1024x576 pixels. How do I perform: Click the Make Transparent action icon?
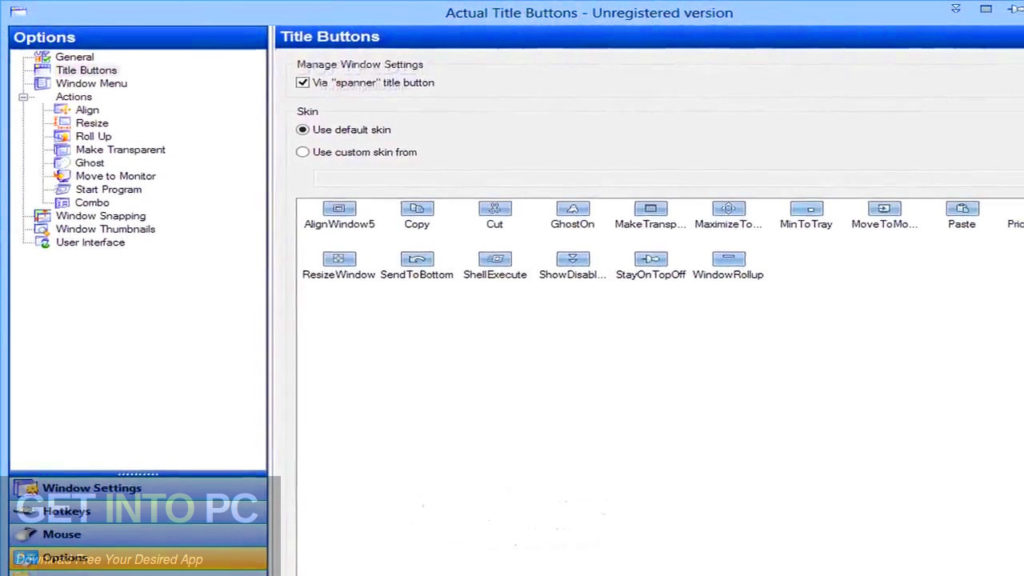[x=62, y=150]
